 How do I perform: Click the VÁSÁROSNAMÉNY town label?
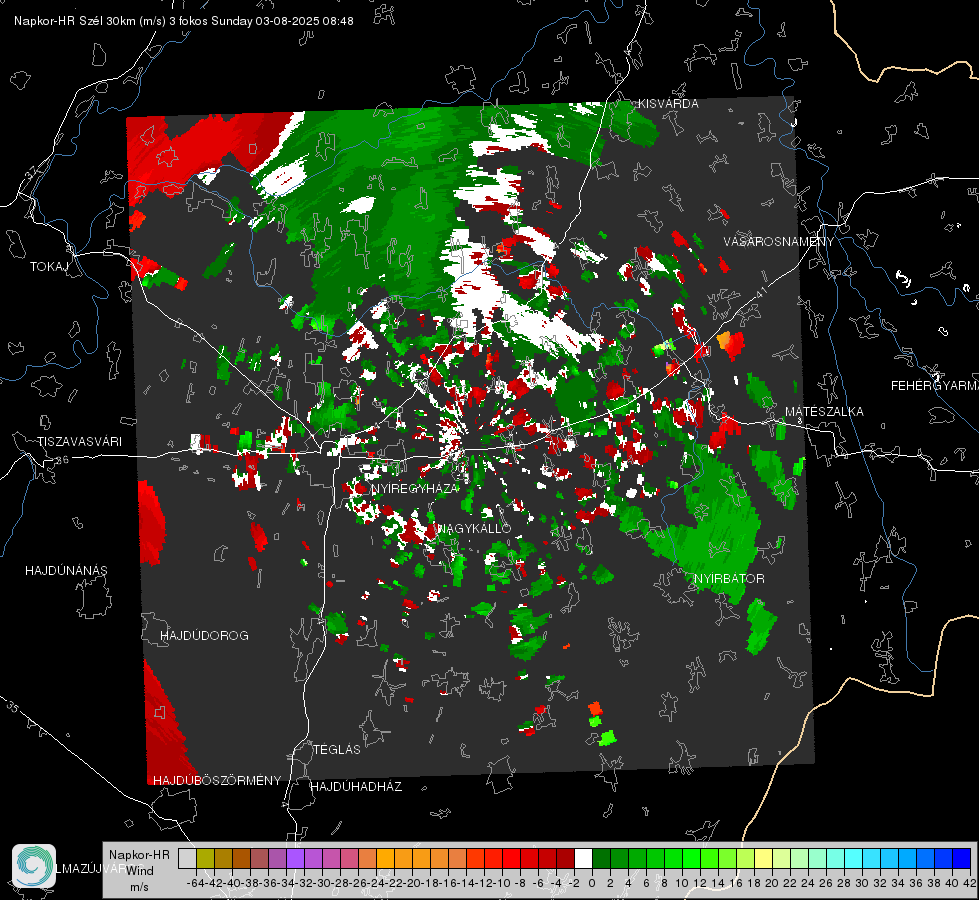(779, 242)
